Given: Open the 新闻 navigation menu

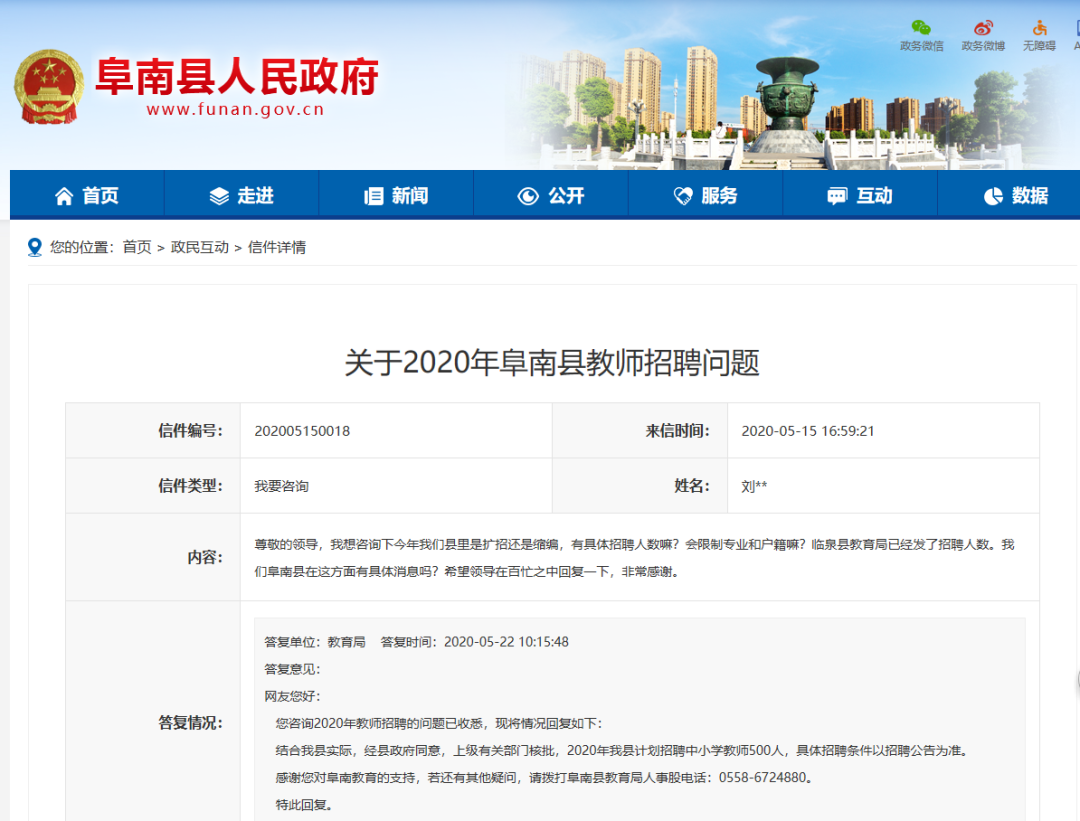Looking at the screenshot, I should pos(396,196).
